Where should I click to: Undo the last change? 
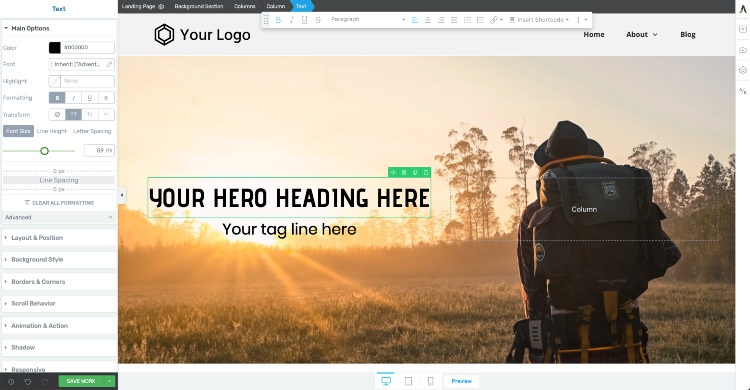coord(28,381)
